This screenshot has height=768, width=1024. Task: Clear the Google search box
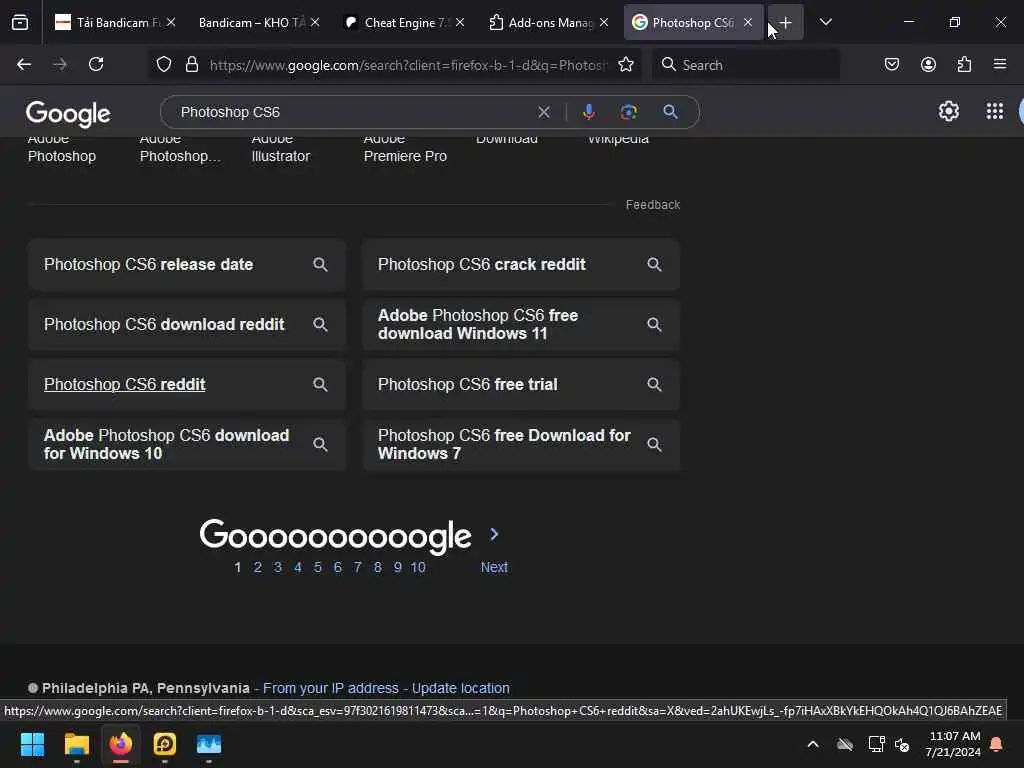click(543, 112)
